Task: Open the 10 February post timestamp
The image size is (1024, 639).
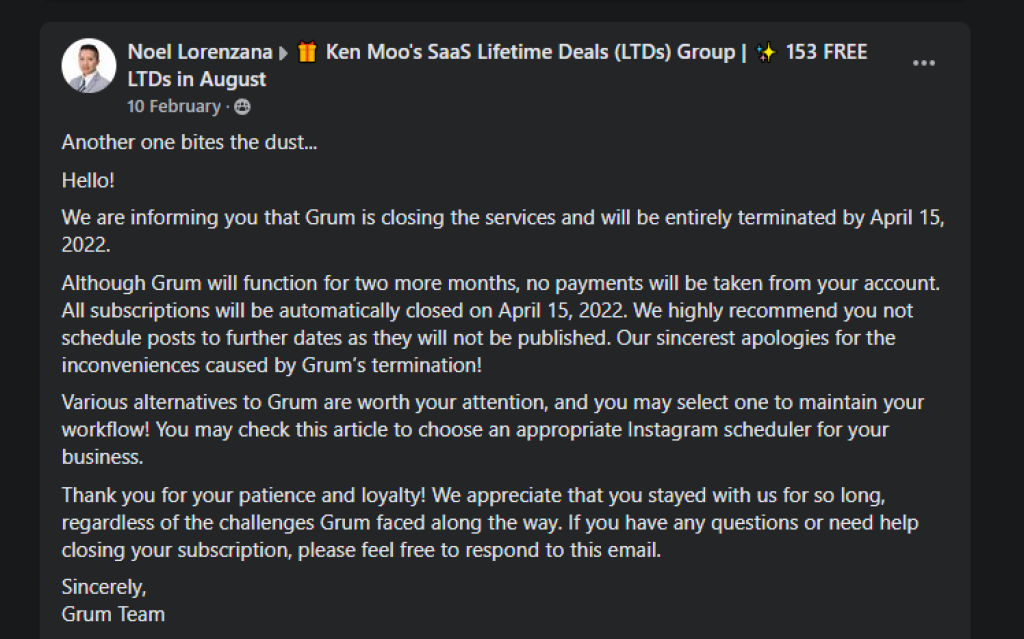Action: click(x=174, y=106)
